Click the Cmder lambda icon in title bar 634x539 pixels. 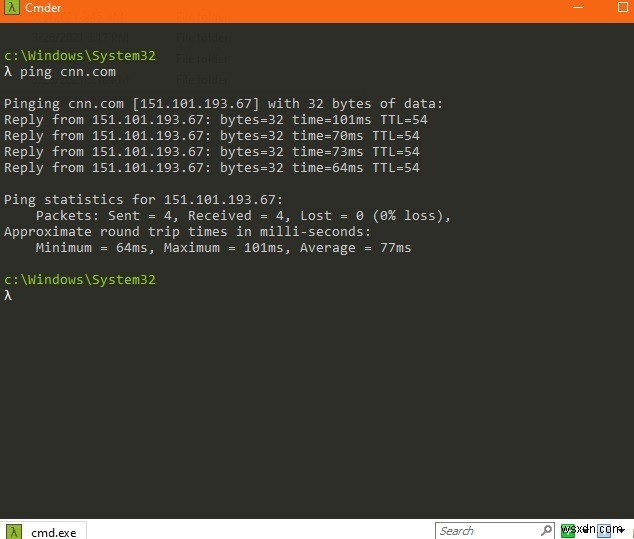tap(12, 7)
